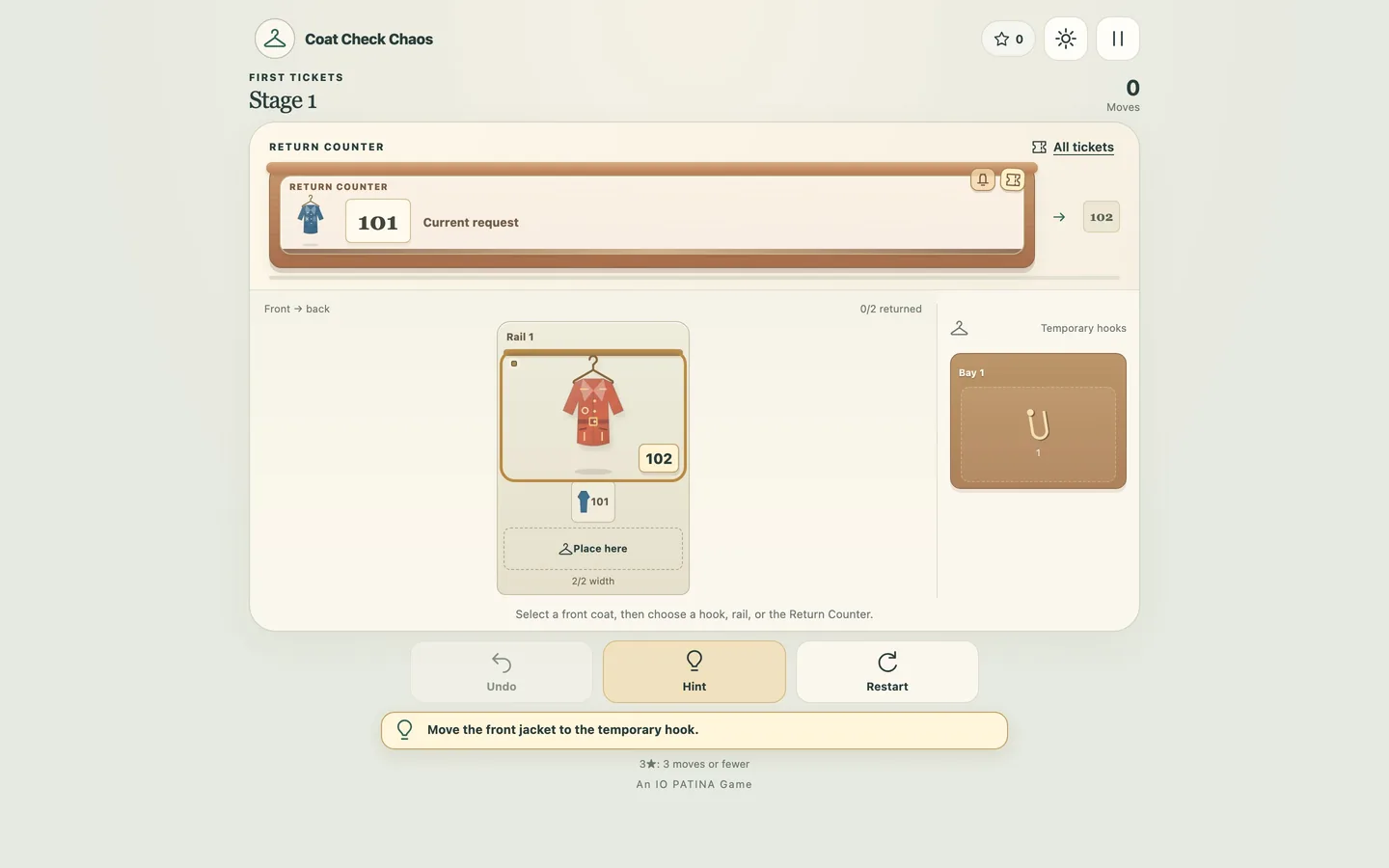
Task: Toggle the sun brightness theme button
Action: point(1066,39)
